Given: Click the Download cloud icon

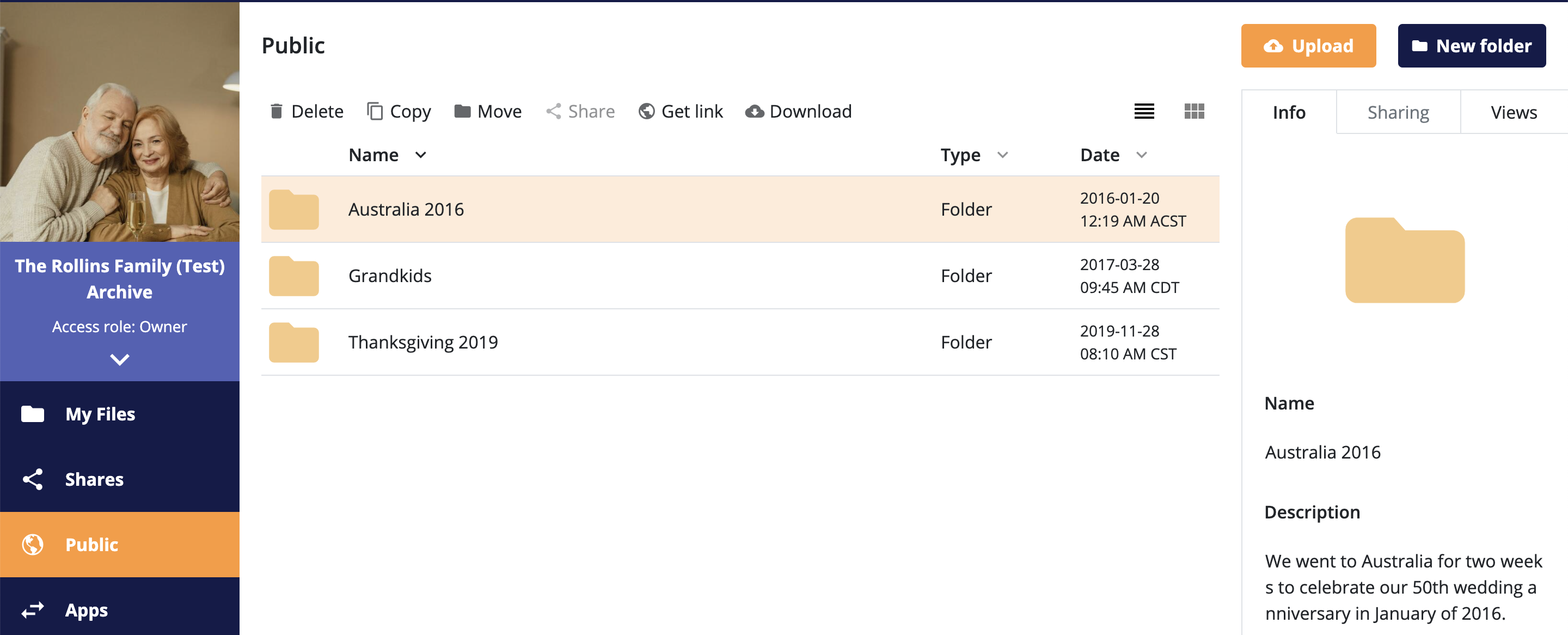Looking at the screenshot, I should pyautogui.click(x=755, y=112).
